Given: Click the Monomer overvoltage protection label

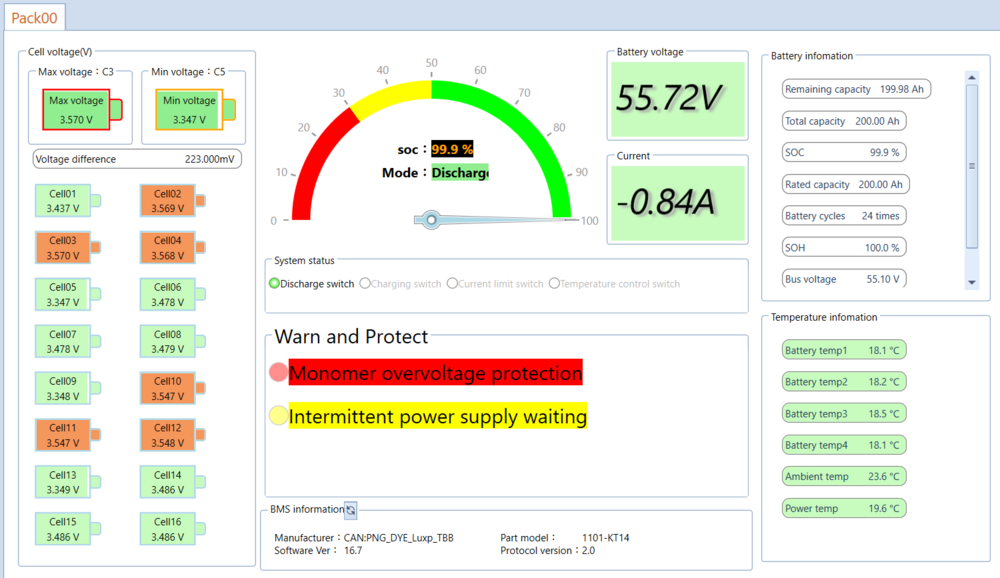Looking at the screenshot, I should (x=435, y=373).
